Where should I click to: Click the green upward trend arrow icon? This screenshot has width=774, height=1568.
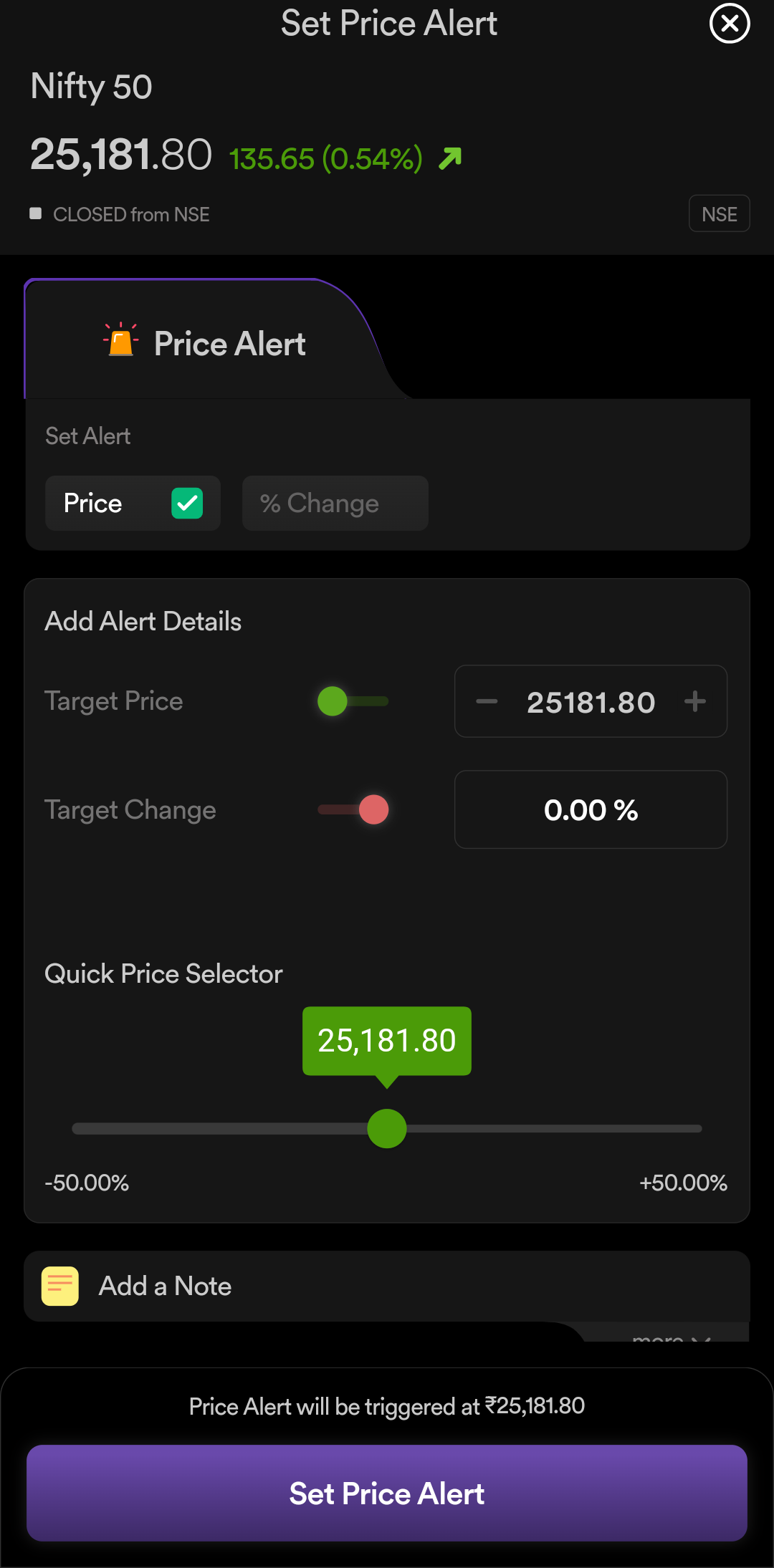click(x=450, y=158)
